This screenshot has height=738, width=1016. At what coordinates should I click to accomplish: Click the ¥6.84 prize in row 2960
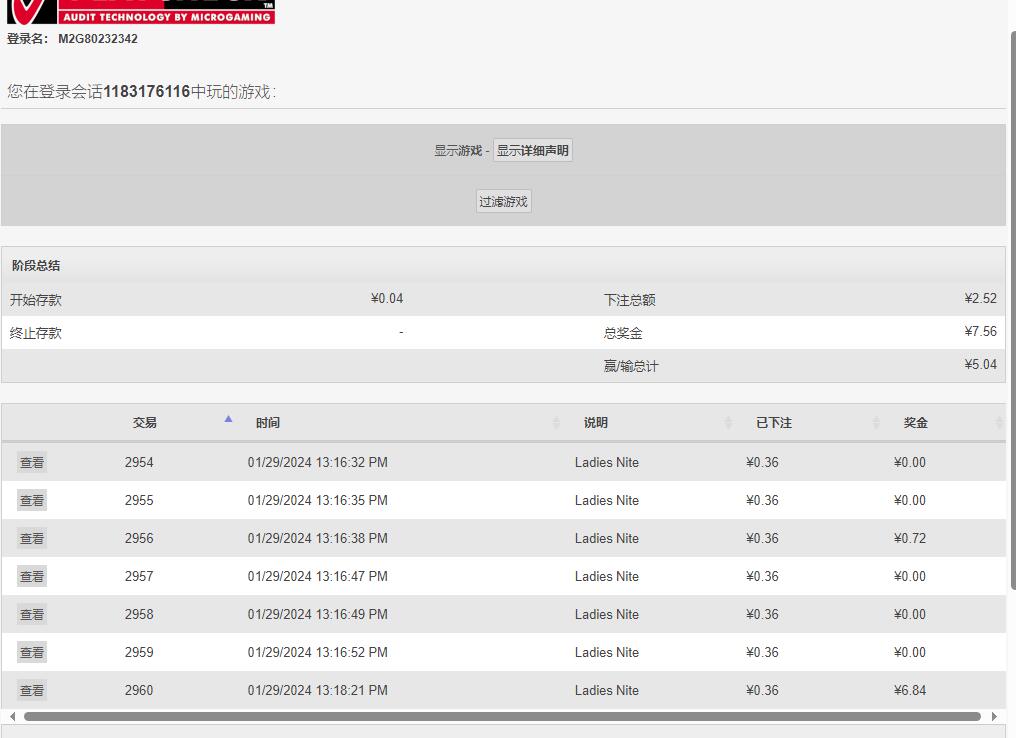pos(910,691)
